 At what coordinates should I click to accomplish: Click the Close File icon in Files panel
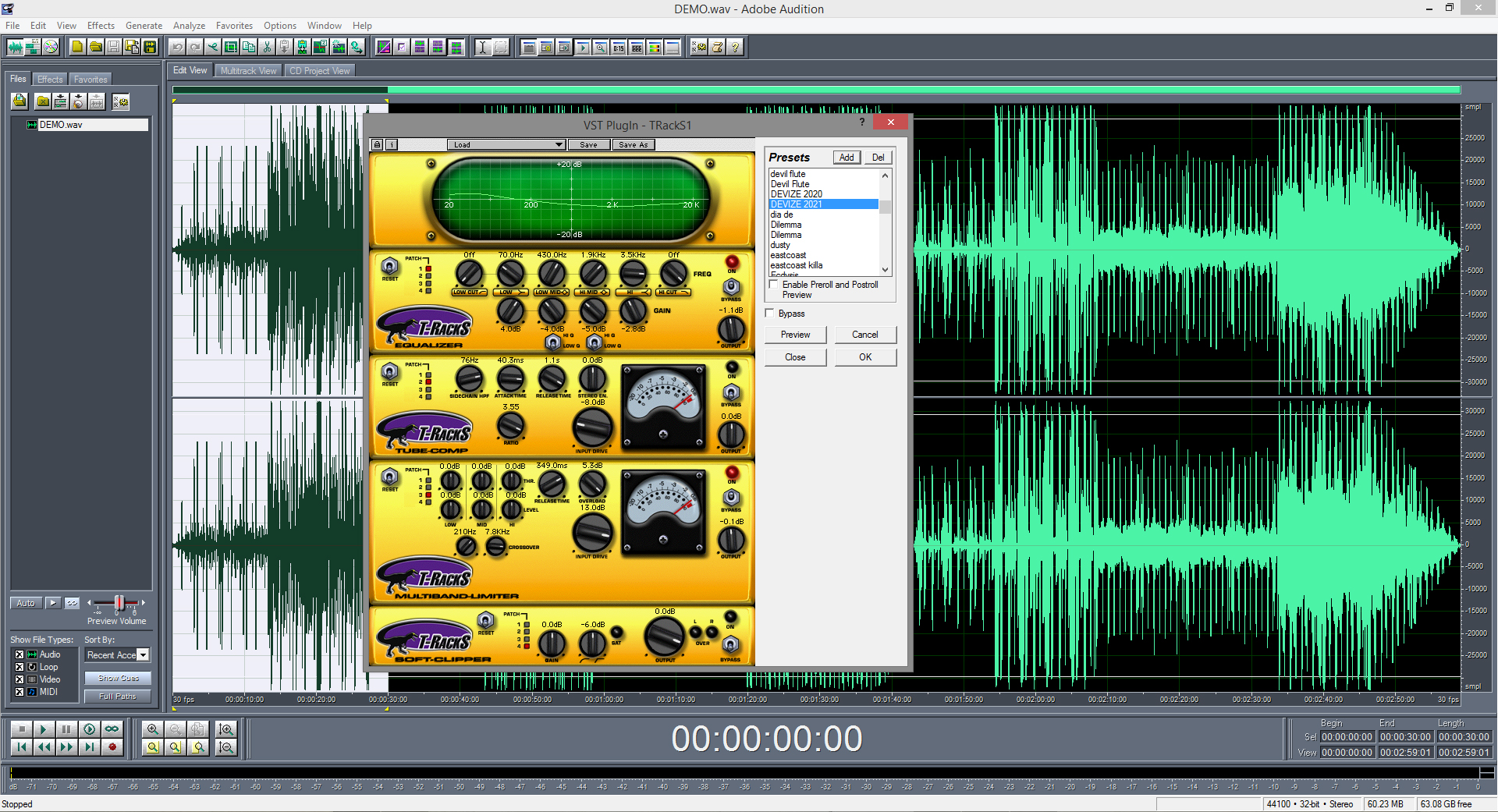(x=43, y=101)
